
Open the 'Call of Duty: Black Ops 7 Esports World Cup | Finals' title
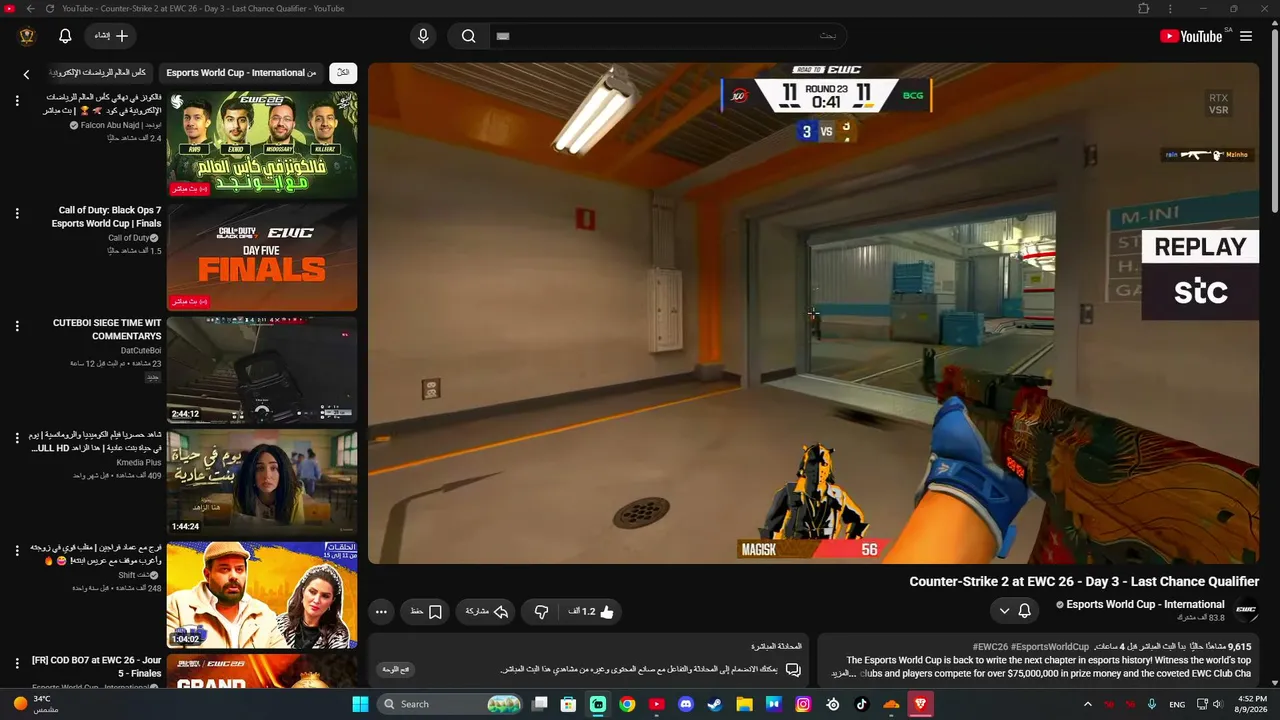(107, 217)
